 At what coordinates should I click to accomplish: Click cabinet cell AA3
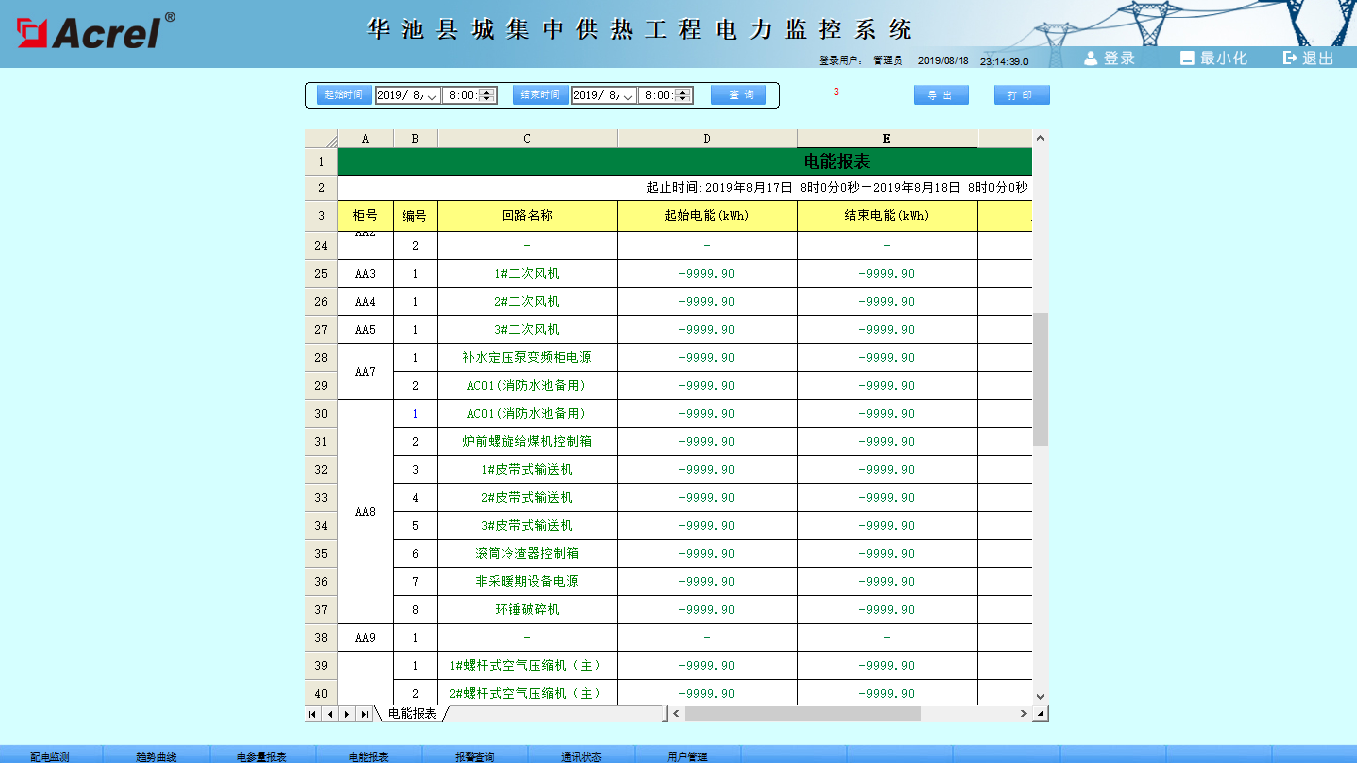click(365, 274)
